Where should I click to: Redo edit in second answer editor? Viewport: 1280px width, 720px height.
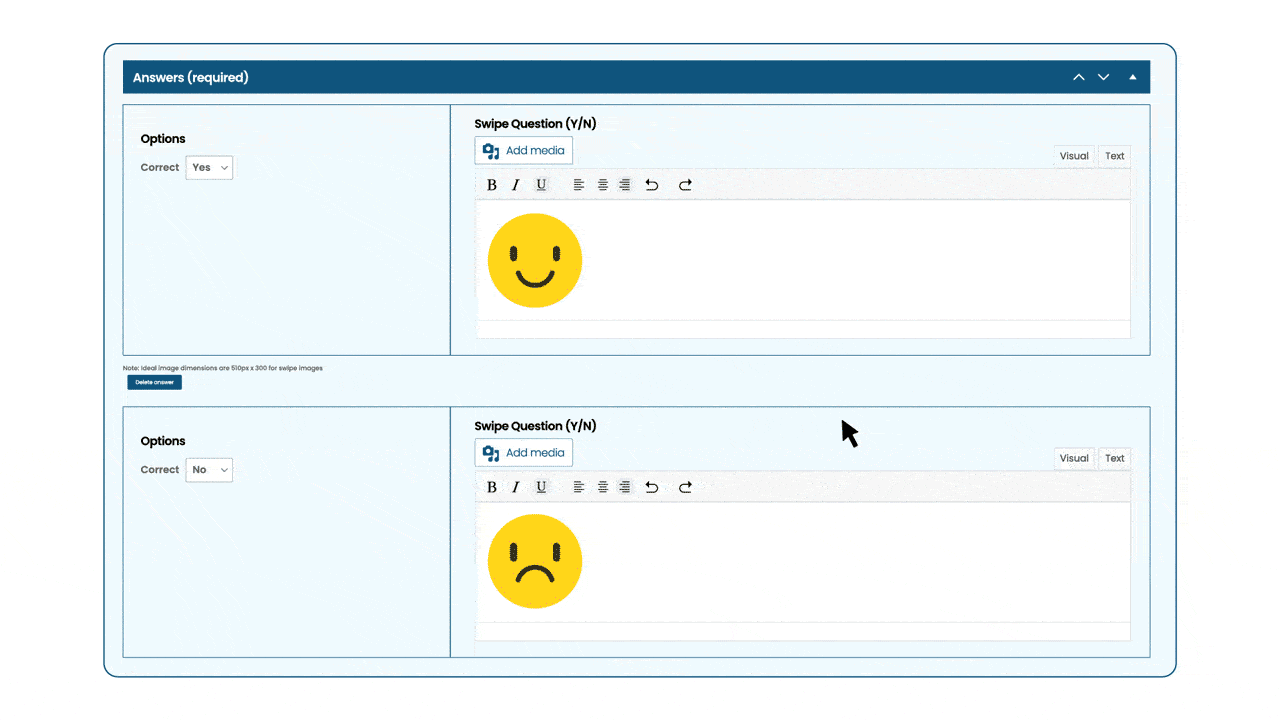[x=685, y=487]
